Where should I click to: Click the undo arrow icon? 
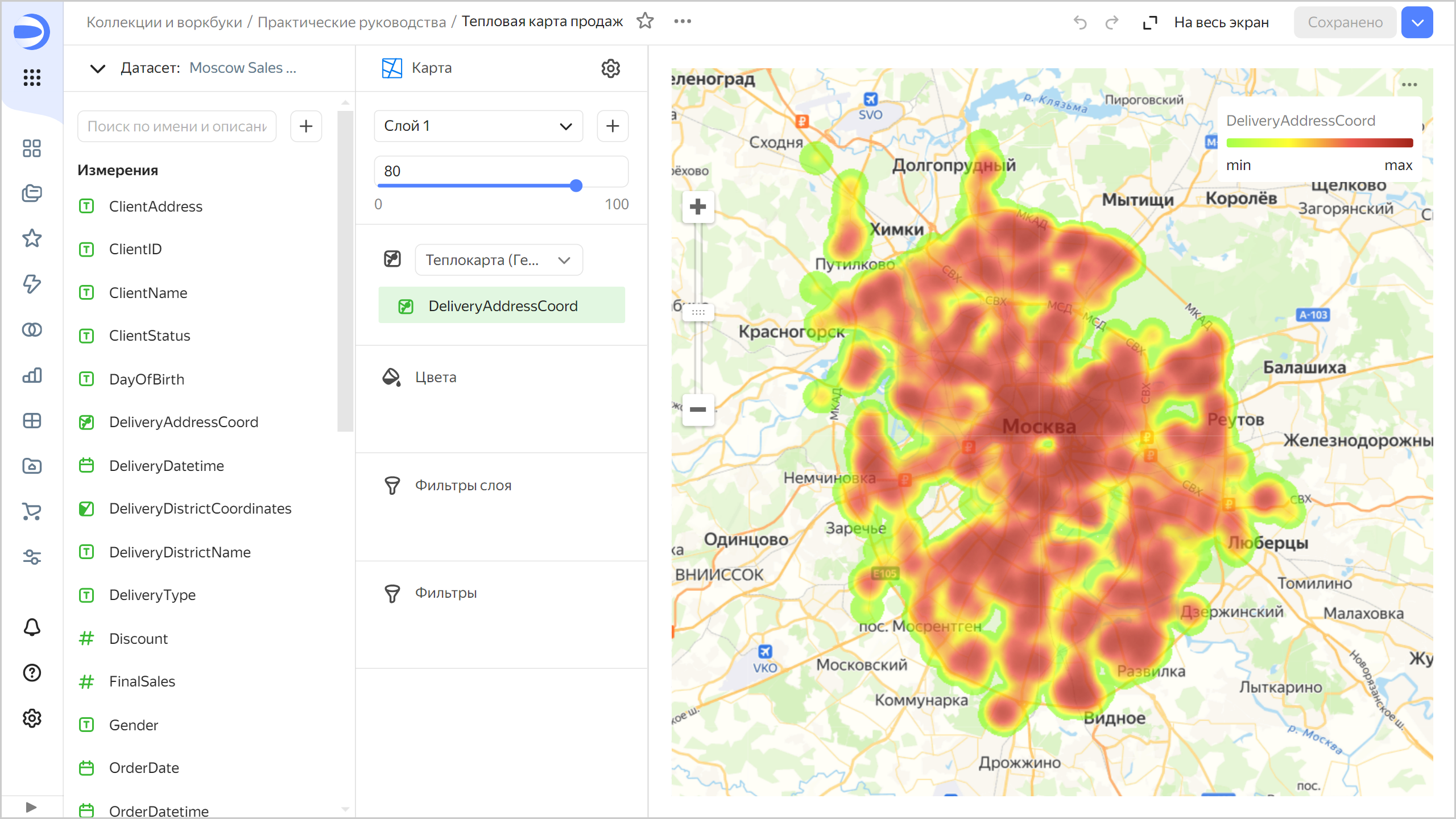pyautogui.click(x=1079, y=23)
